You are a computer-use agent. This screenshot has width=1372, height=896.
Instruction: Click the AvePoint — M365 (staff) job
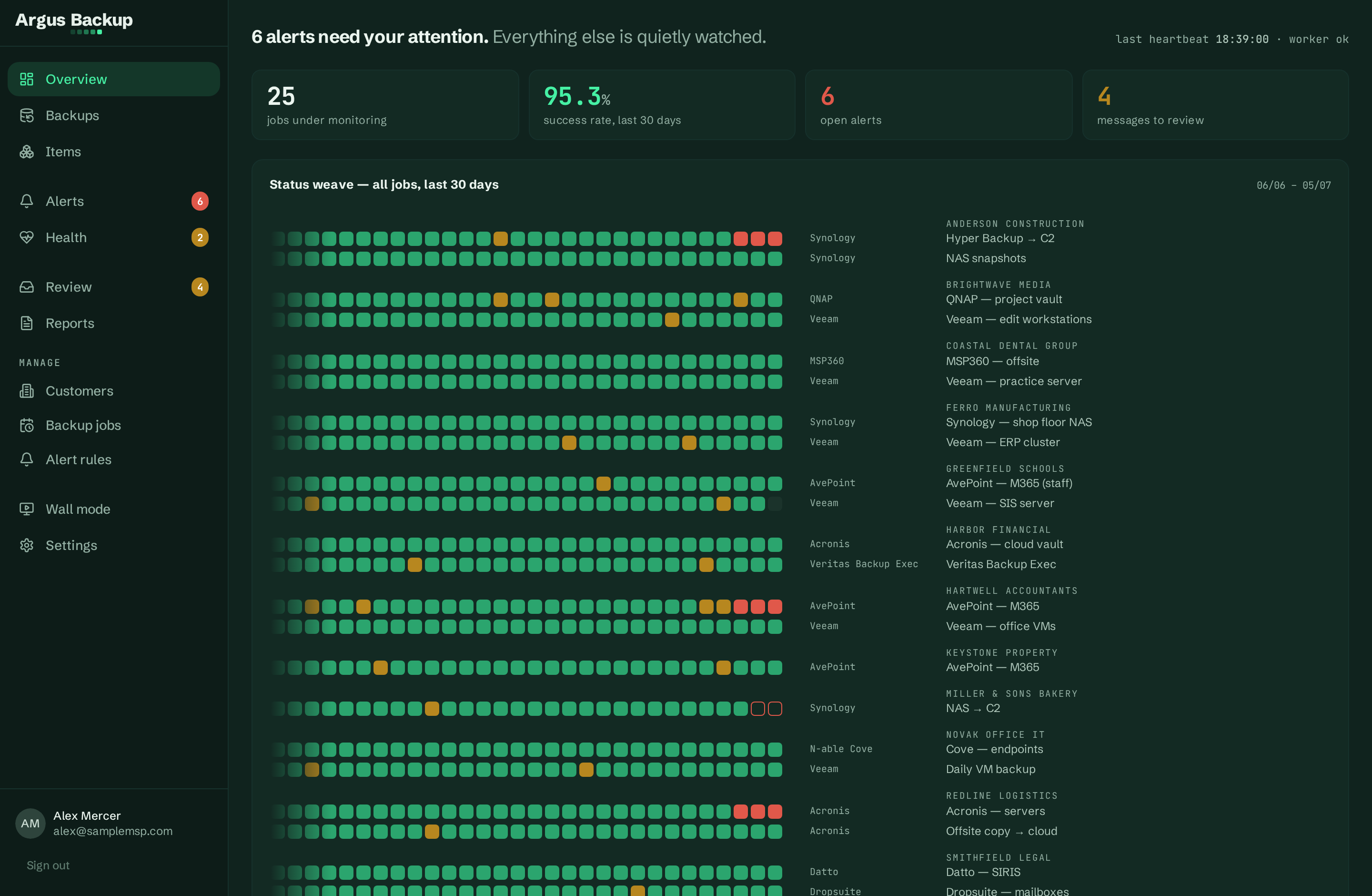[1009, 483]
